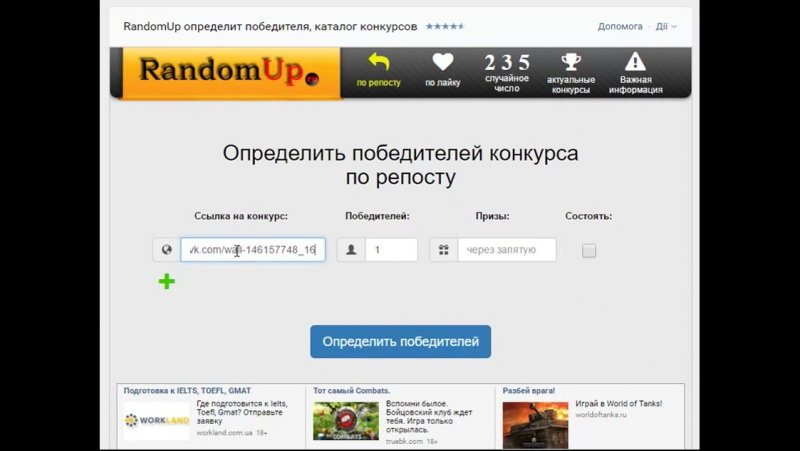The width and height of the screenshot is (800, 451).
Task: Add another contest row with green plus
Action: [167, 282]
